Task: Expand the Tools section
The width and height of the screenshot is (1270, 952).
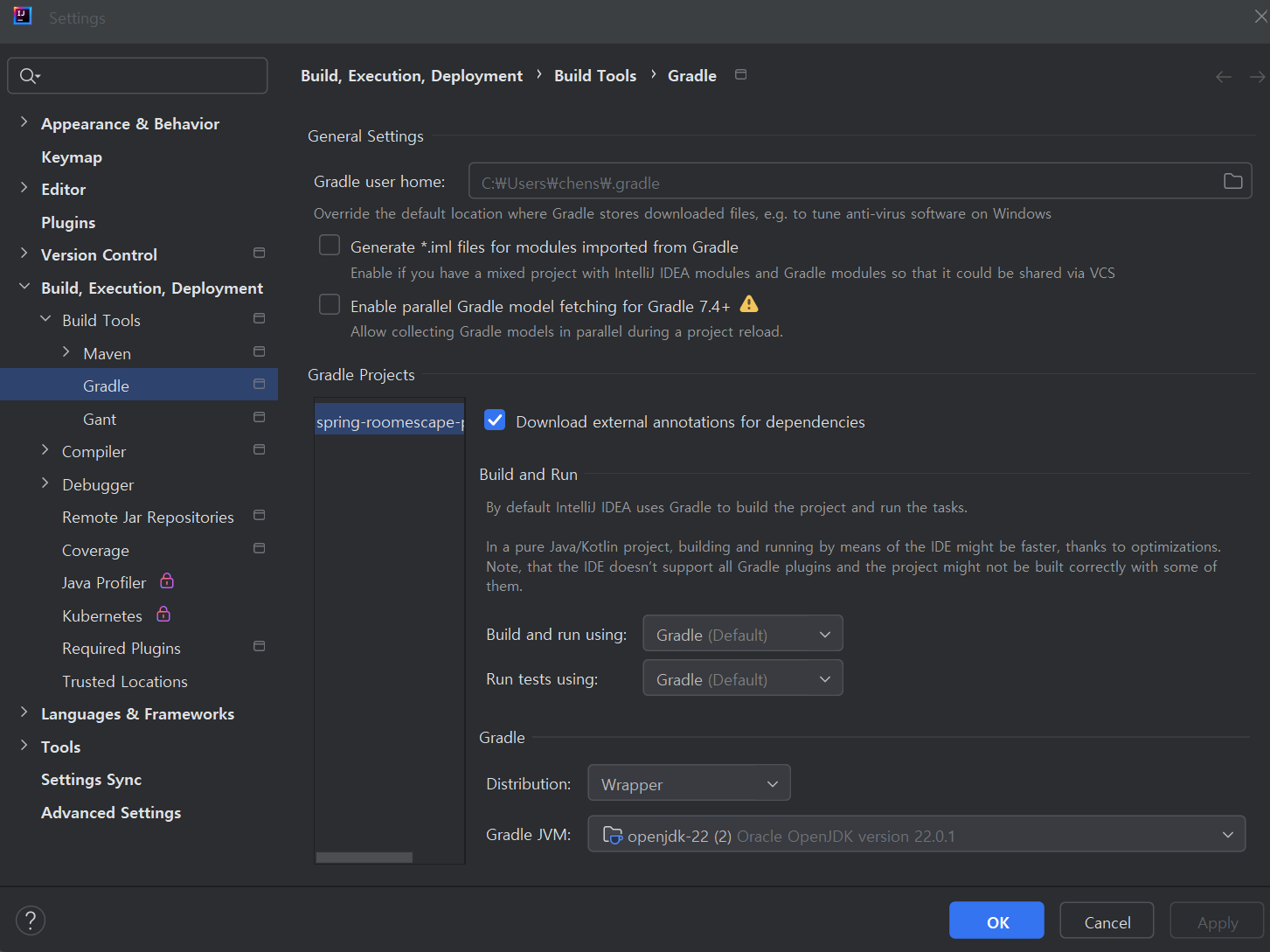Action: [x=24, y=746]
